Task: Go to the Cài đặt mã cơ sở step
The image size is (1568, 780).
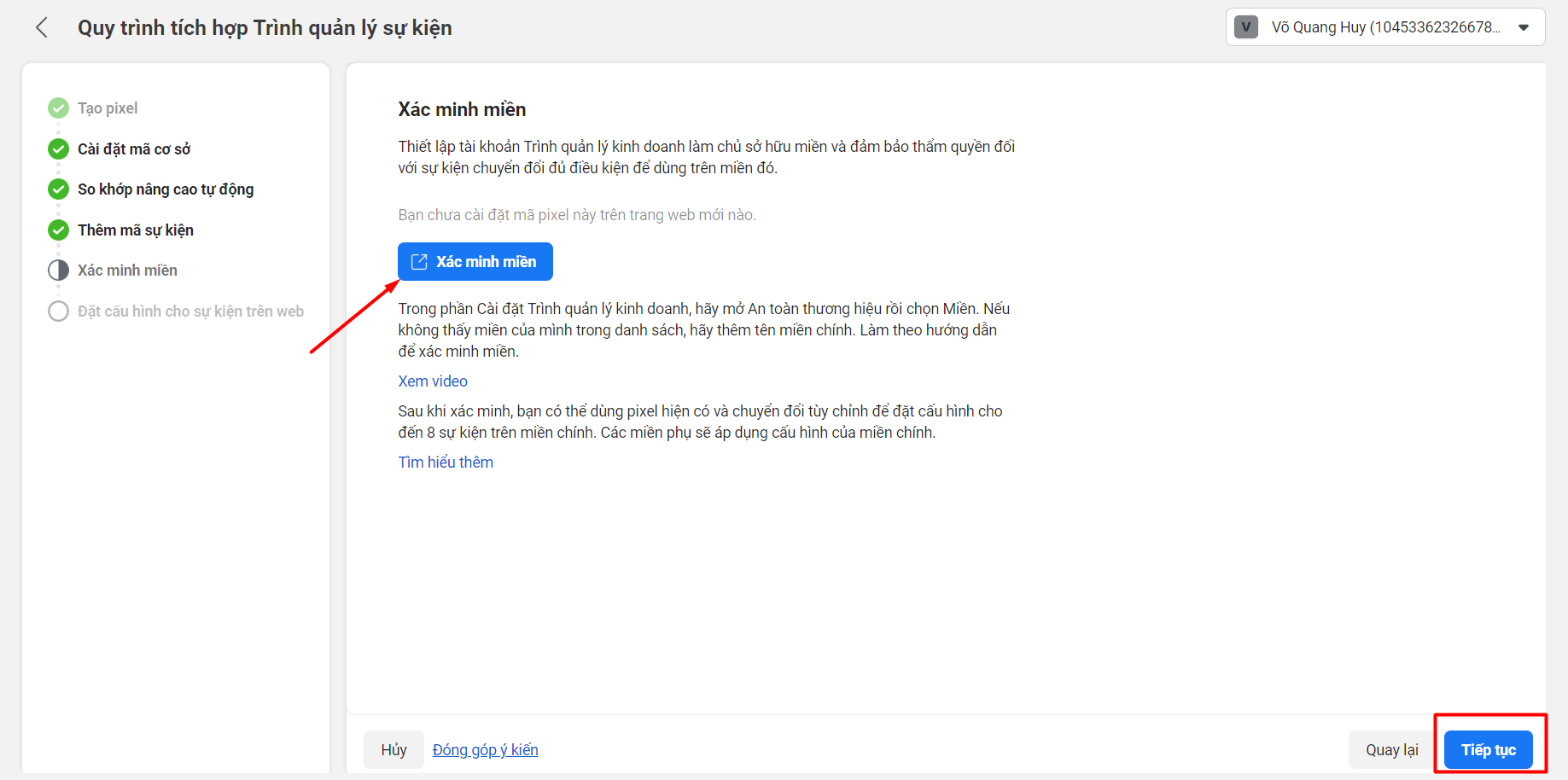Action: (134, 149)
